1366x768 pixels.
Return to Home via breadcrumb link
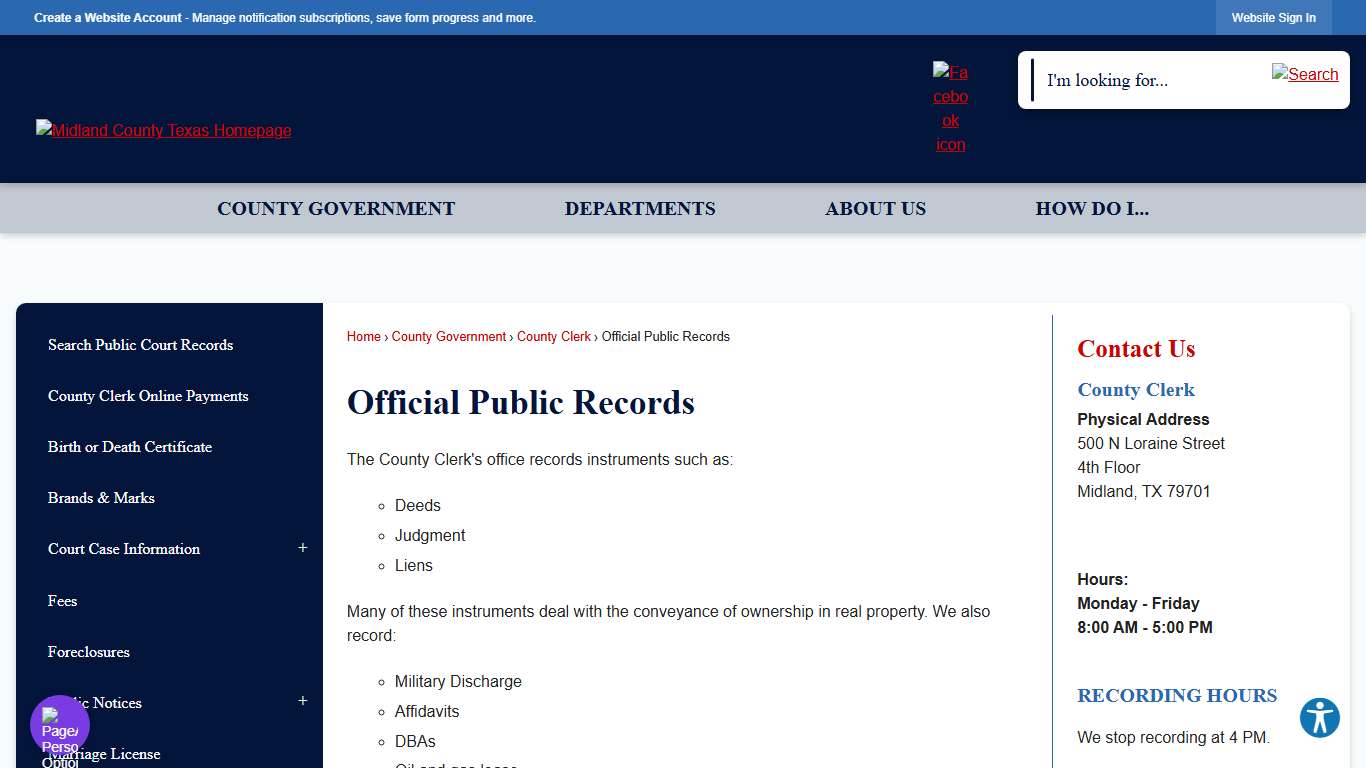(363, 336)
